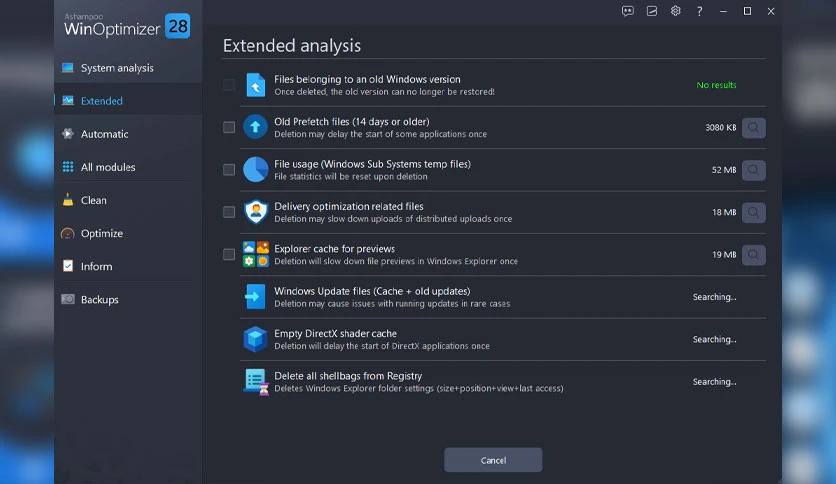This screenshot has width=836, height=484.
Task: Click the old Windows version file icon
Action: [255, 85]
